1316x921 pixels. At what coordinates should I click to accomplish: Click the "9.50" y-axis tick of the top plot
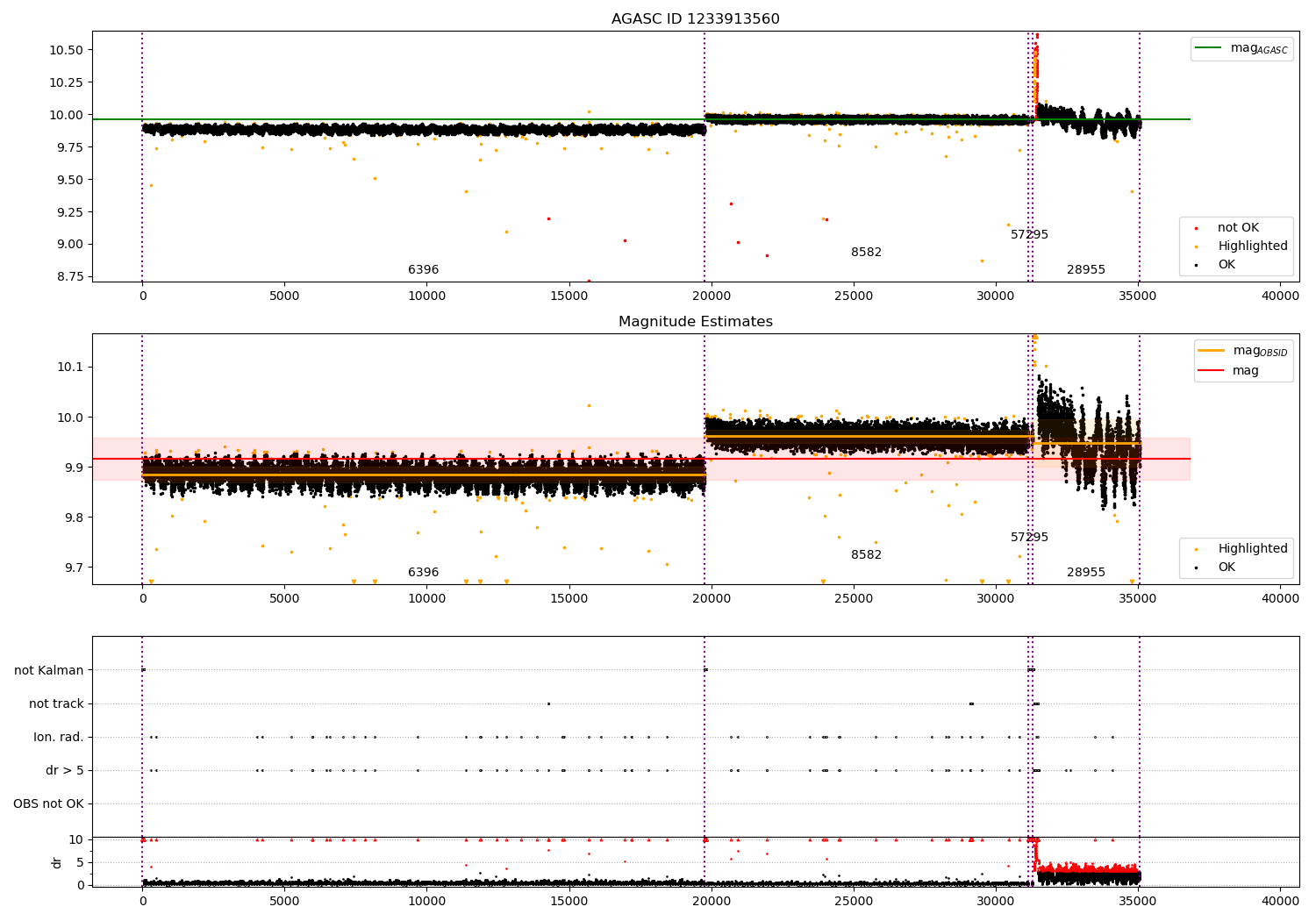tap(70, 180)
